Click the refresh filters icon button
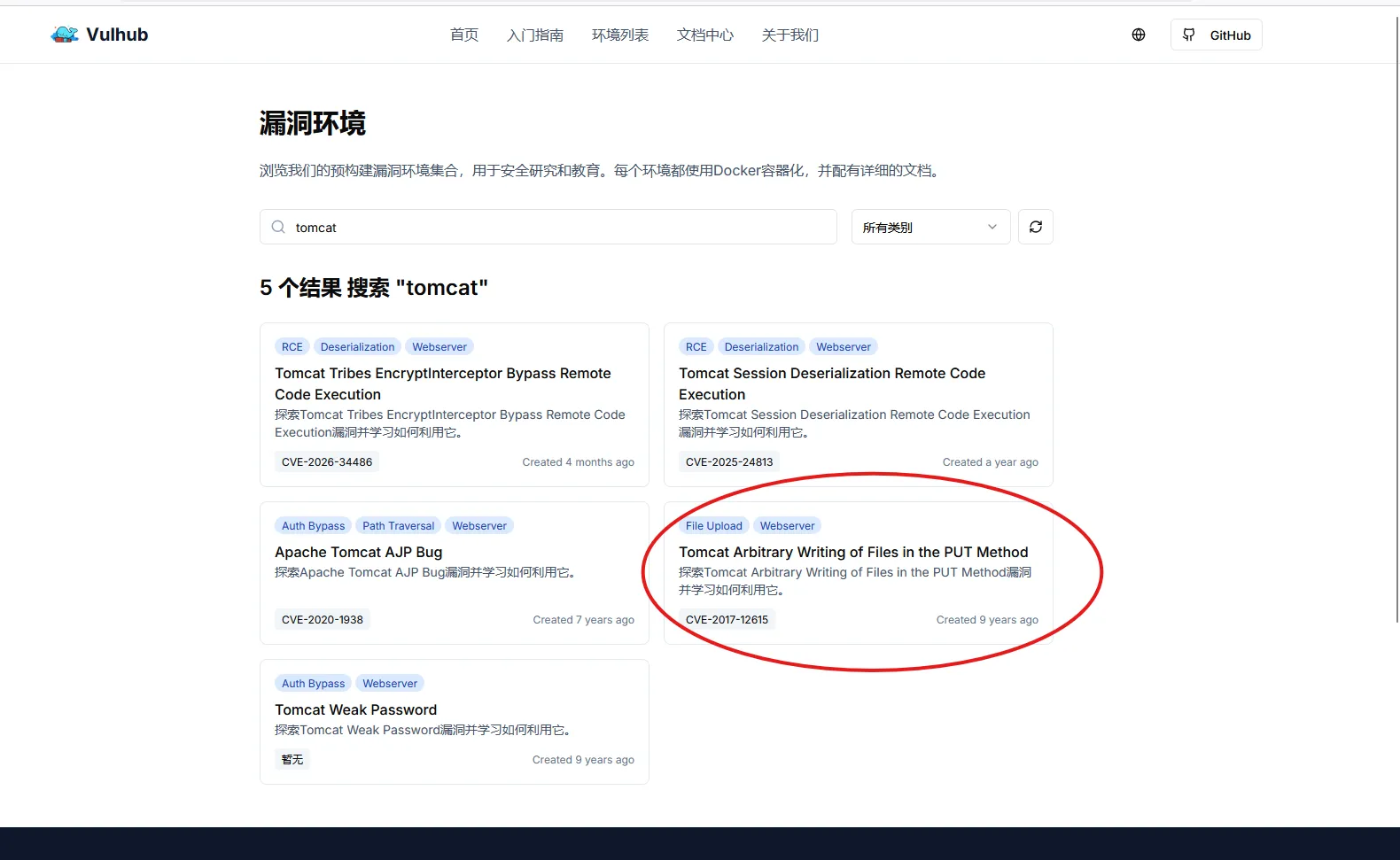The image size is (1400, 860). pyautogui.click(x=1036, y=227)
